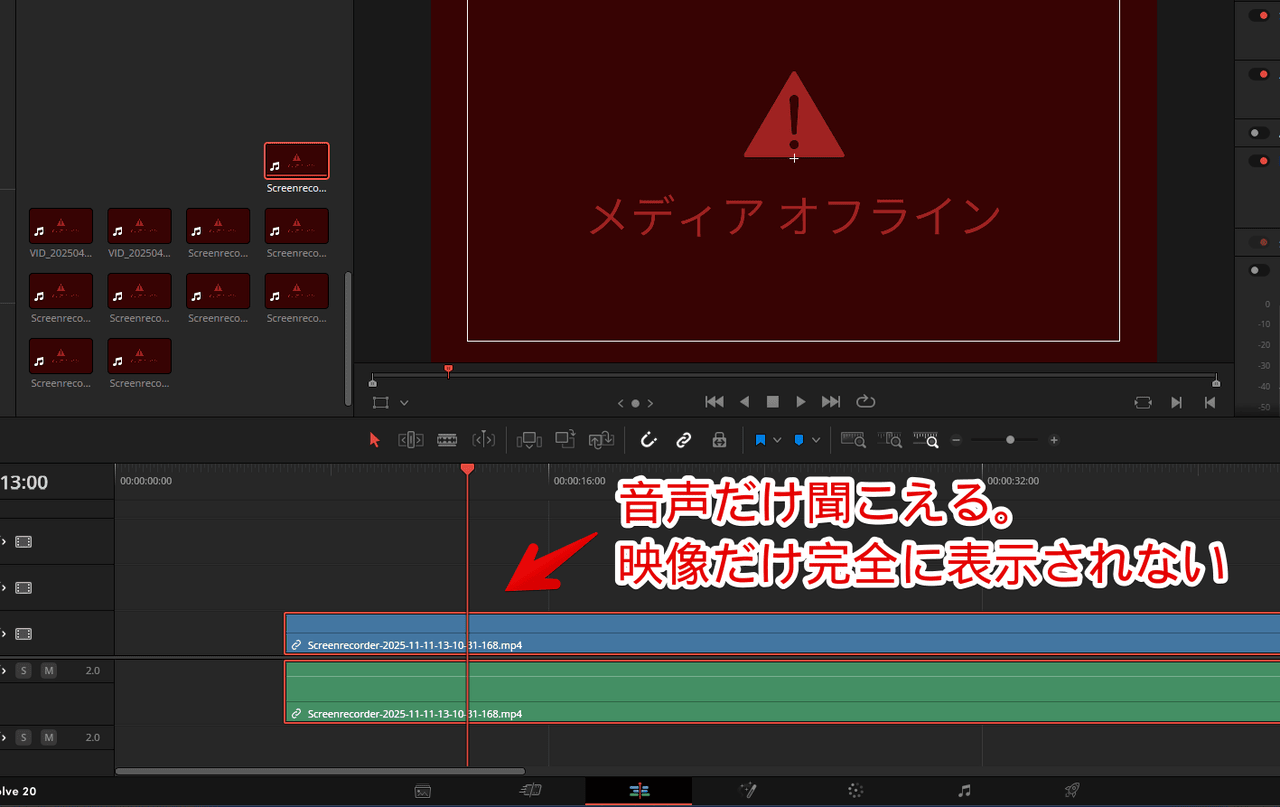Viewport: 1280px width, 807px height.
Task: Click the Replace Clip icon
Action: 601,440
